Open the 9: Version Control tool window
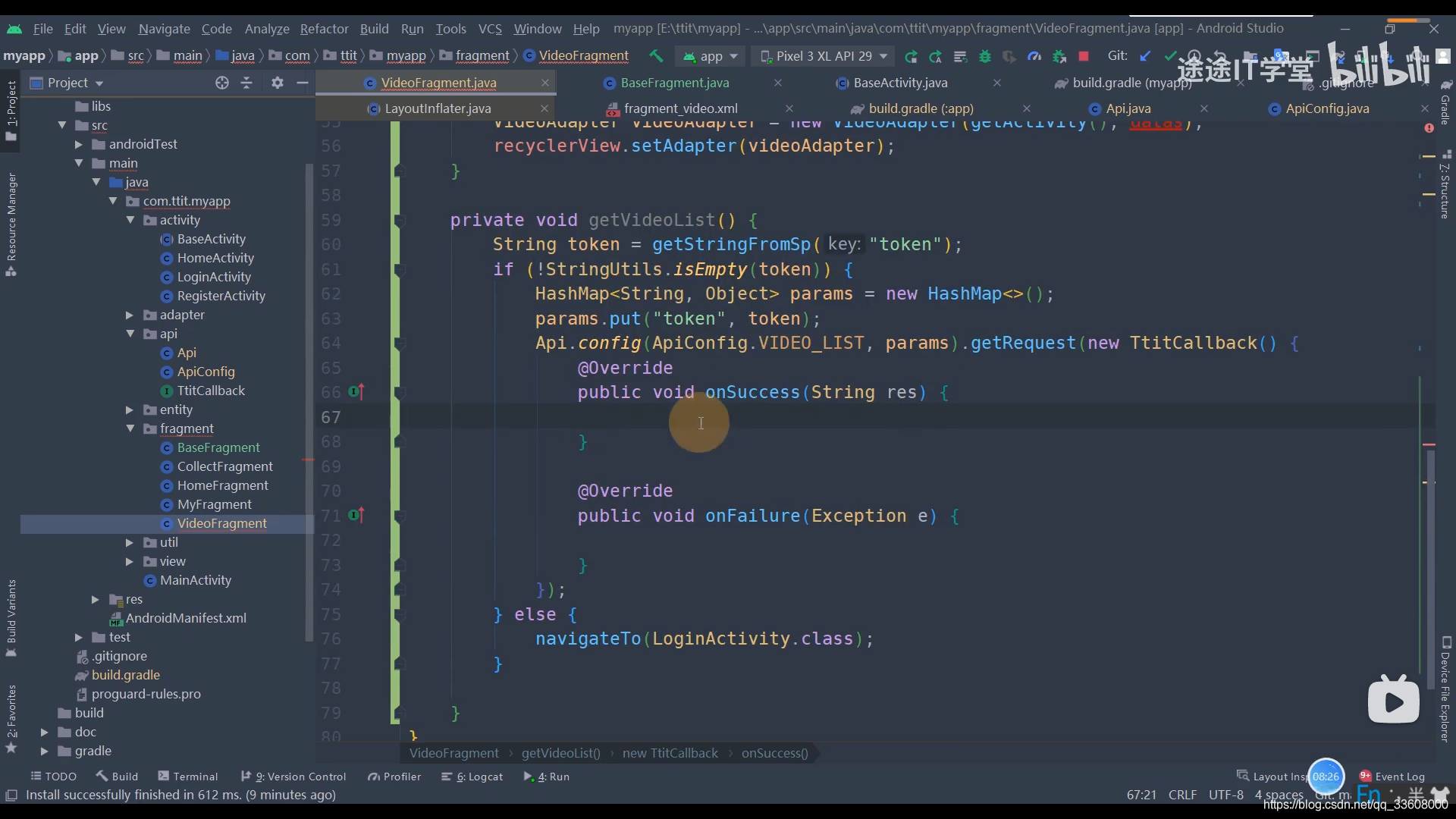Image resolution: width=1456 pixels, height=819 pixels. [293, 777]
